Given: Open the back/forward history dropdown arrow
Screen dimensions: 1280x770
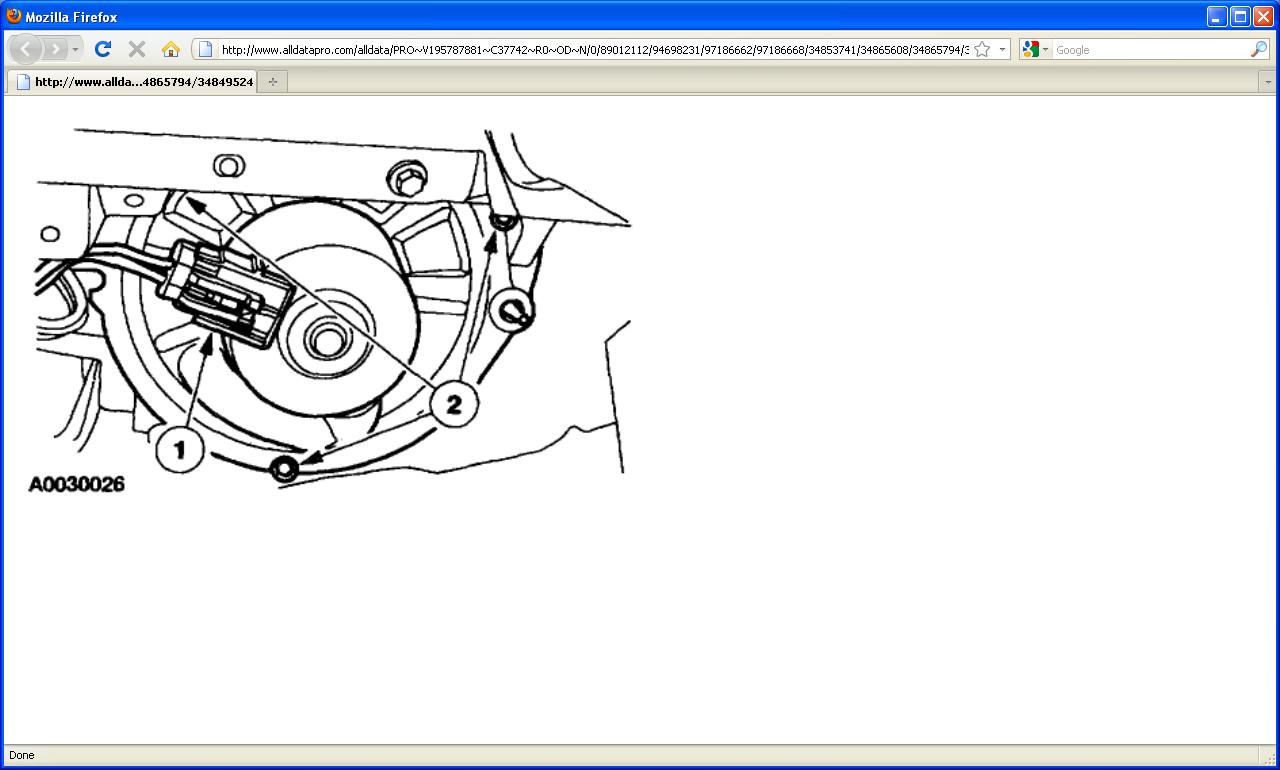Looking at the screenshot, I should 75,49.
